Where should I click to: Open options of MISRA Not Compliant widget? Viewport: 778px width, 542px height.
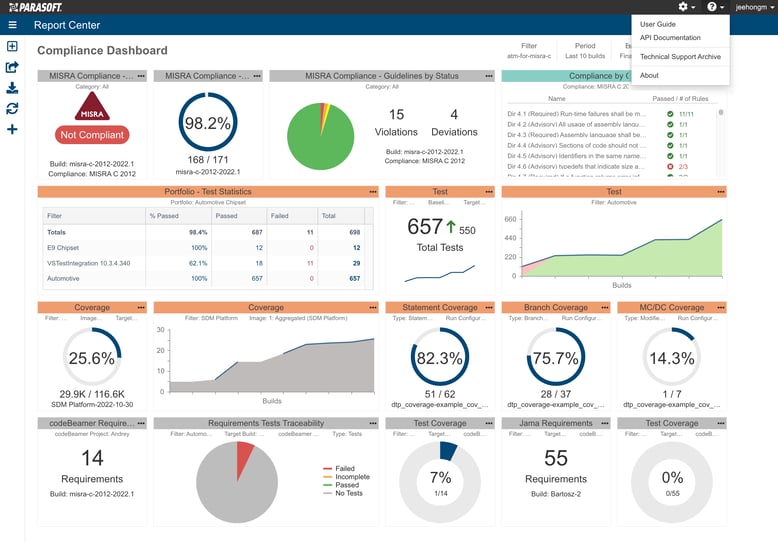point(141,76)
